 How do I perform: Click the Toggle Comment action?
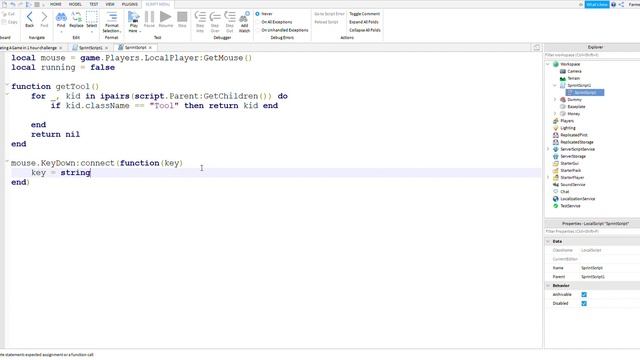(364, 14)
